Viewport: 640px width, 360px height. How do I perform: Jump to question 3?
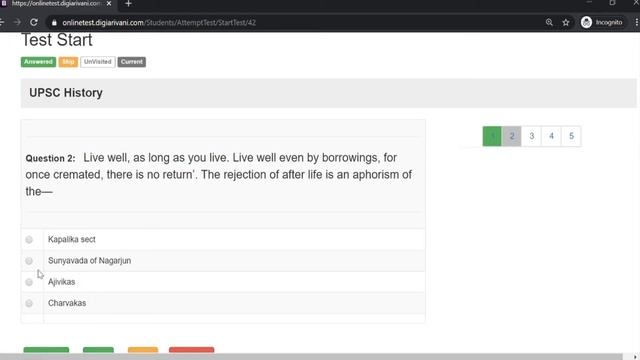click(531, 136)
